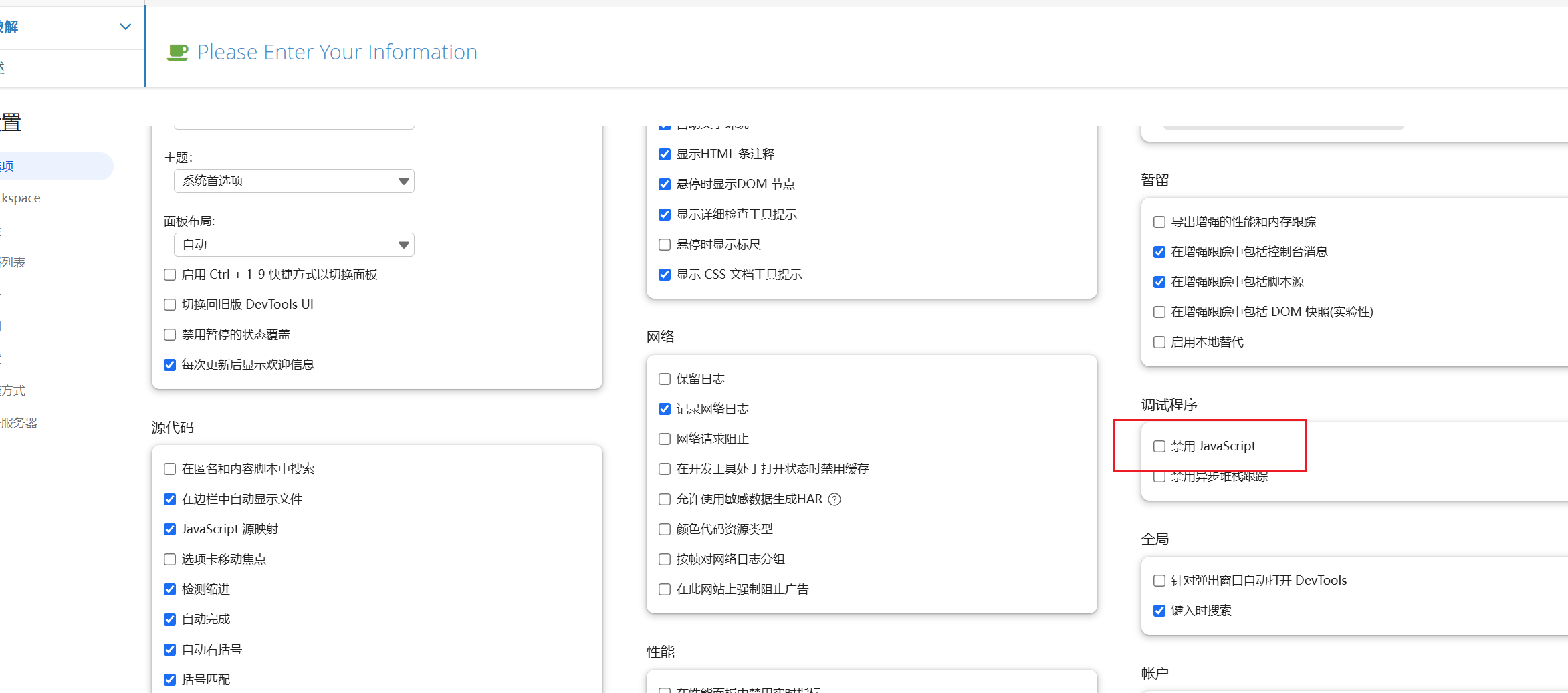
Task: Check 启用本地替代 option
Action: click(x=1159, y=342)
